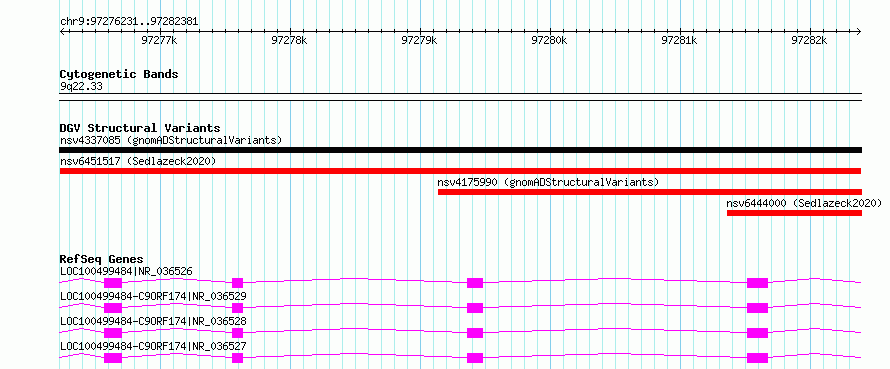Click the third exon of NR_036529
Image resolution: width=890 pixels, height=369 pixels.
(475, 308)
